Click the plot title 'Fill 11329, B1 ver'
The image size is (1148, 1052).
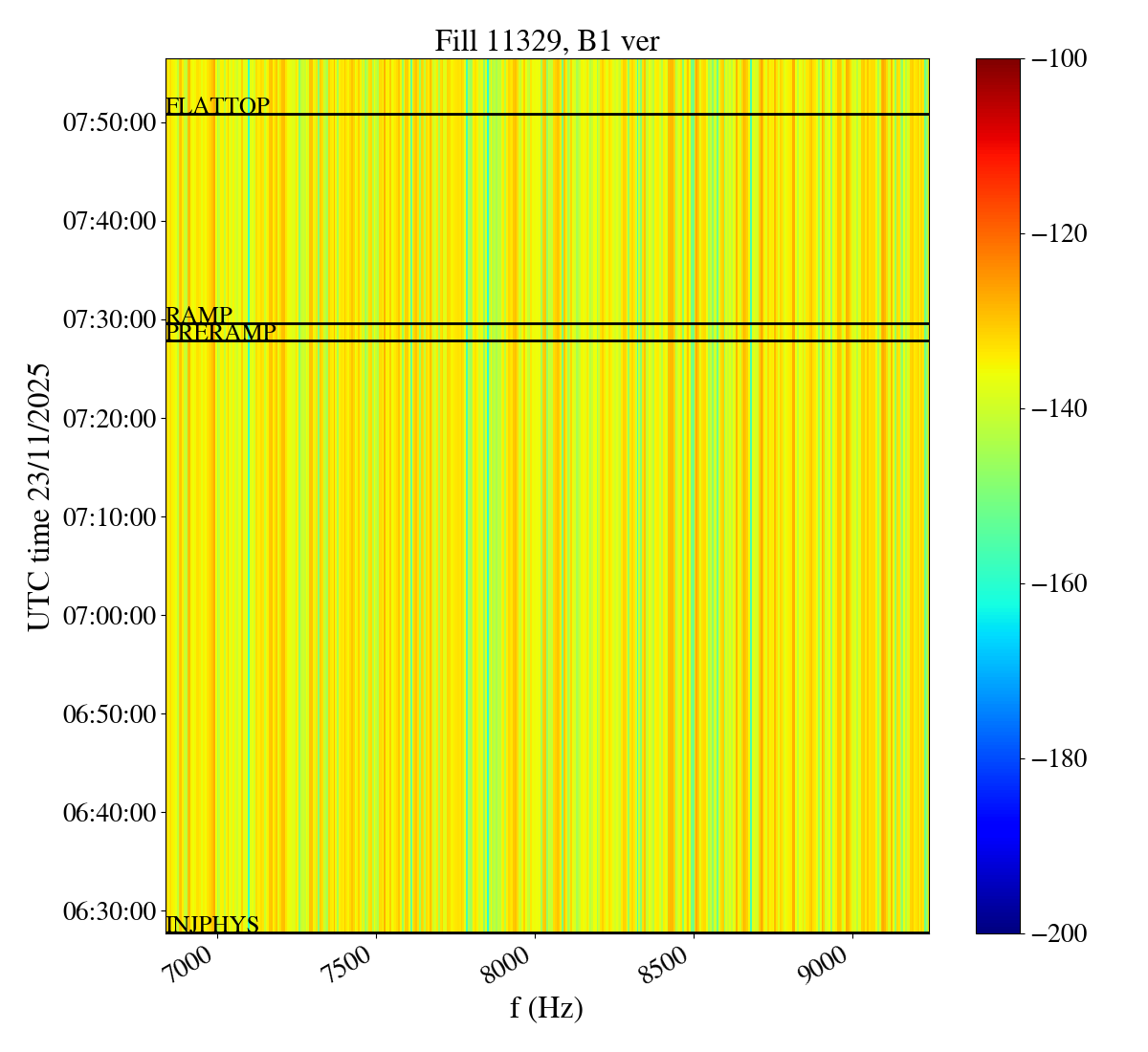click(x=546, y=41)
